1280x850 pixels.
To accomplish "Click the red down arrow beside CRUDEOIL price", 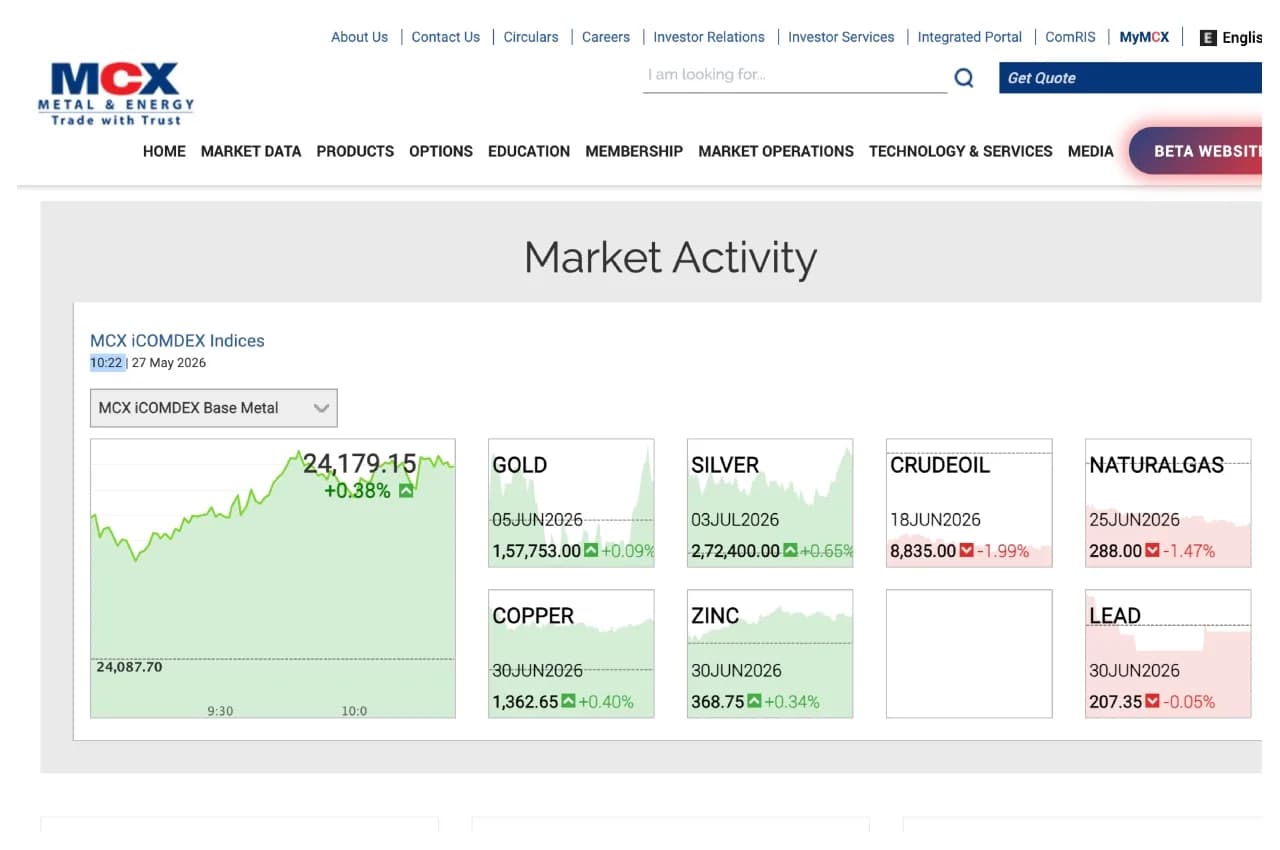I will [967, 550].
